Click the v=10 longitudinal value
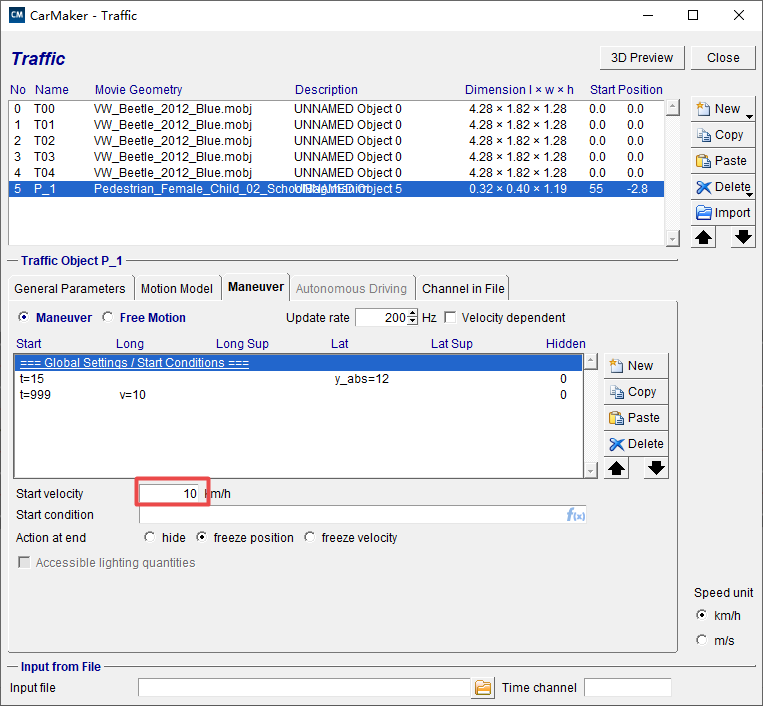The height and width of the screenshot is (706, 763). (x=132, y=395)
